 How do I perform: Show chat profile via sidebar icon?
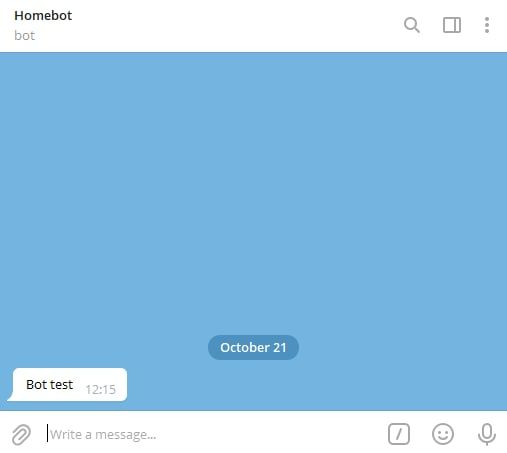point(452,25)
